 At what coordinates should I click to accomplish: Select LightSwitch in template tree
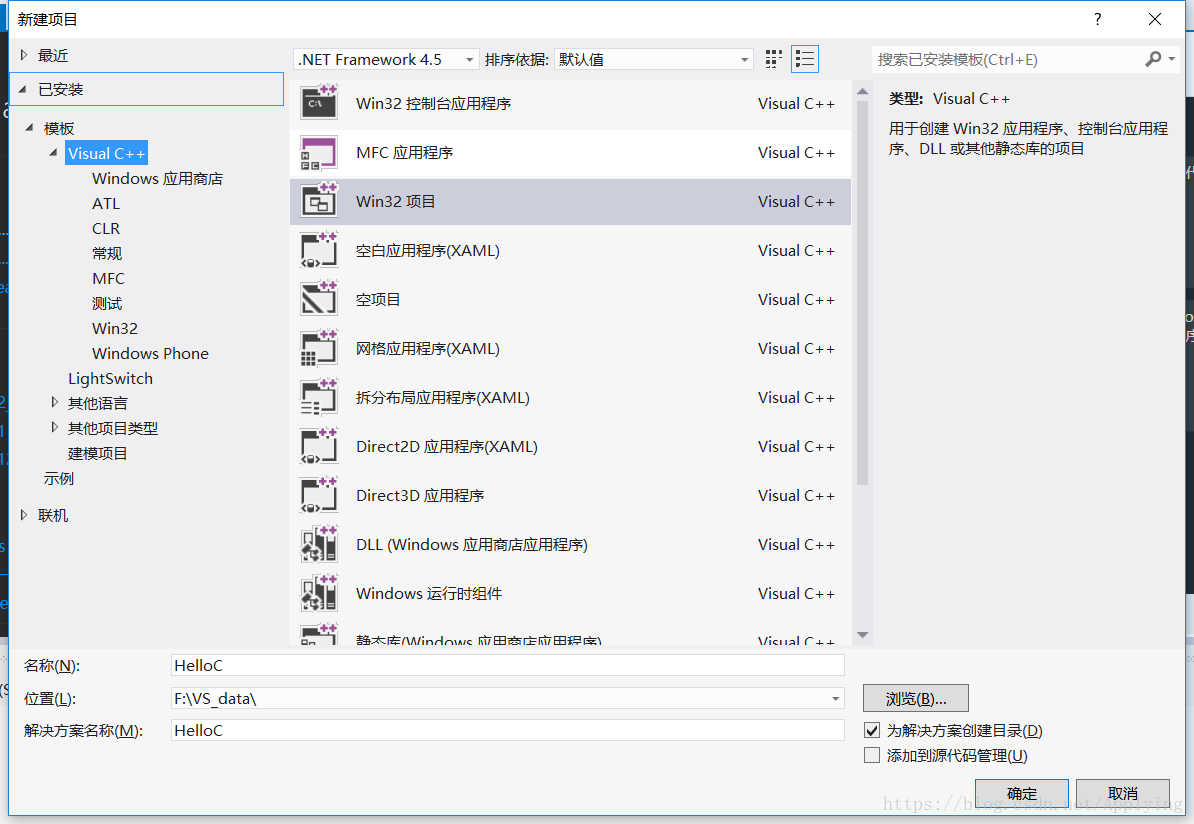[110, 378]
